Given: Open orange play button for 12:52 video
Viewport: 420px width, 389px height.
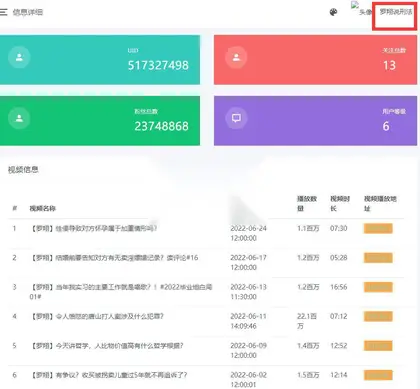Looking at the screenshot, I should click(x=378, y=346).
